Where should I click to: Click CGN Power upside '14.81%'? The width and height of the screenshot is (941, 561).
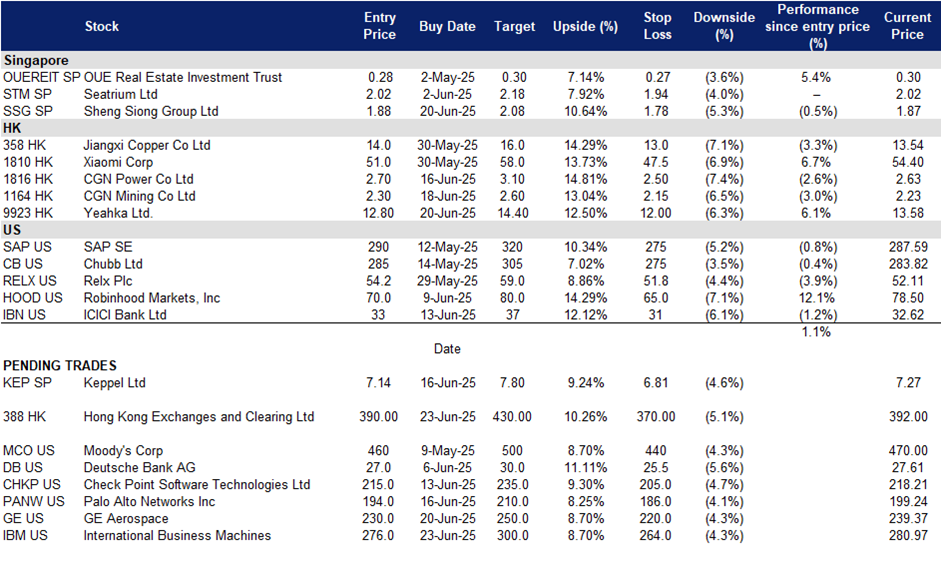pos(586,179)
